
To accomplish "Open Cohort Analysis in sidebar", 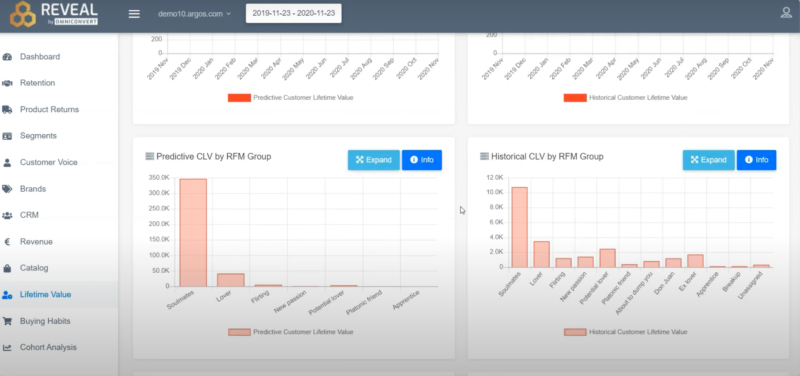I will tap(48, 347).
